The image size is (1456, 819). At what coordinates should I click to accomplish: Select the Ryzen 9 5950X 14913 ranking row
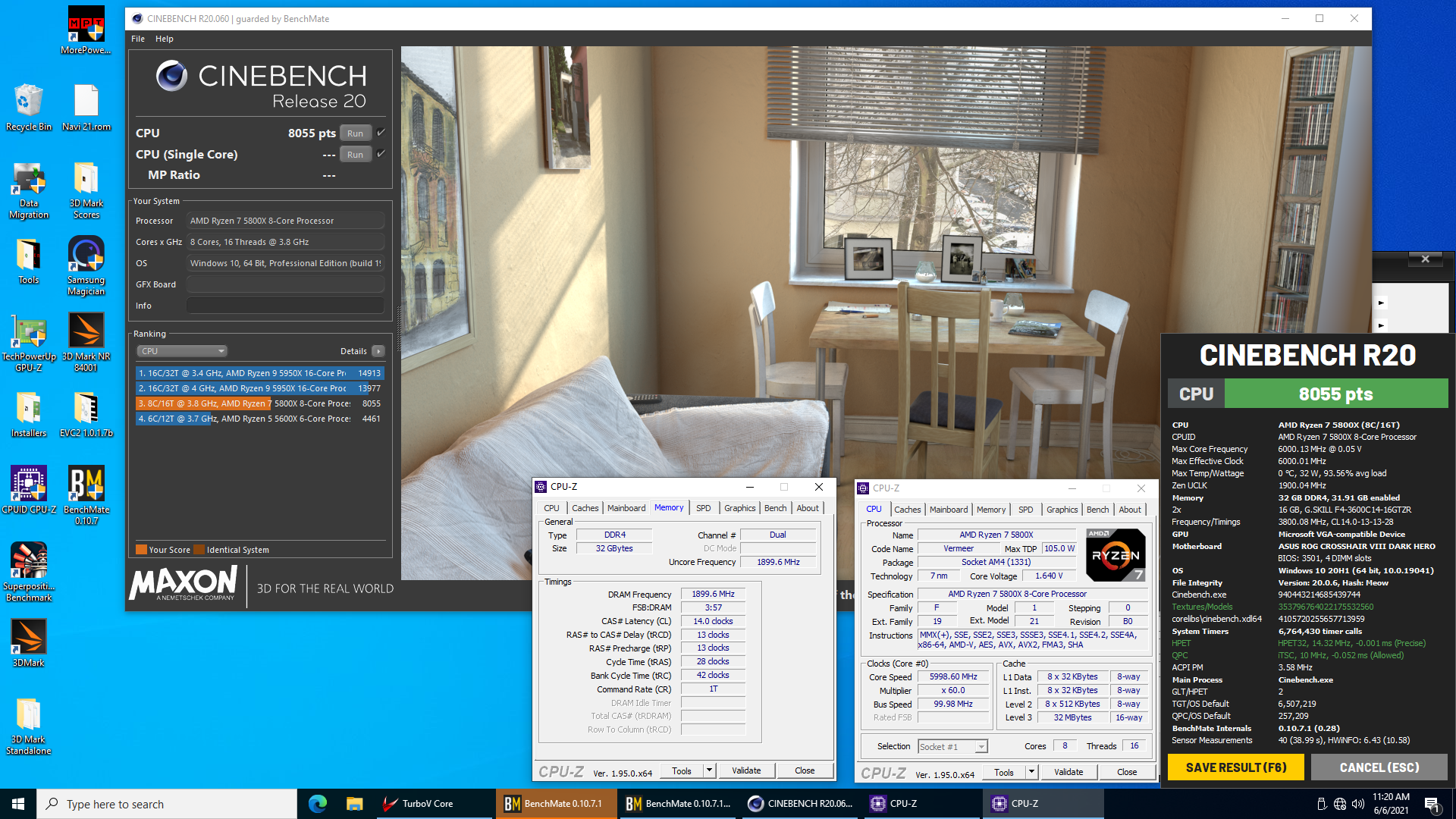(x=259, y=373)
